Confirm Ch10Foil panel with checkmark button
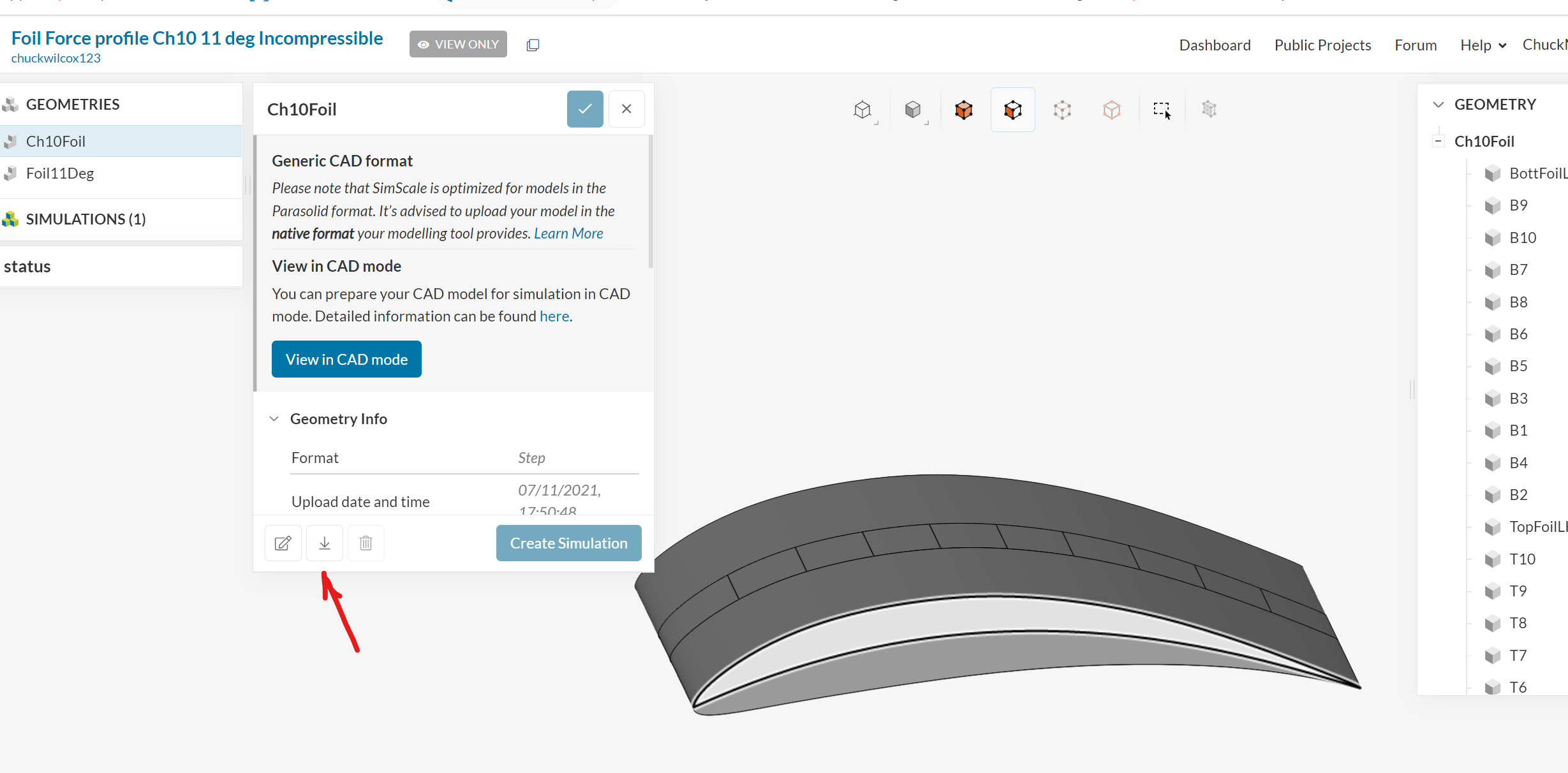 click(x=584, y=109)
